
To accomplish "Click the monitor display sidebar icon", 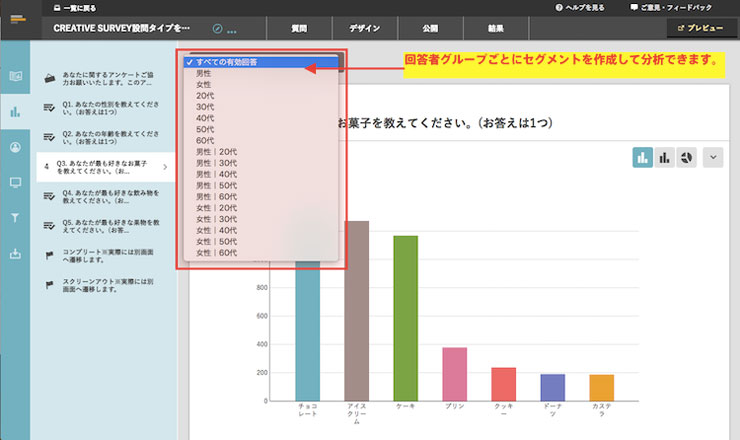I will (15, 182).
